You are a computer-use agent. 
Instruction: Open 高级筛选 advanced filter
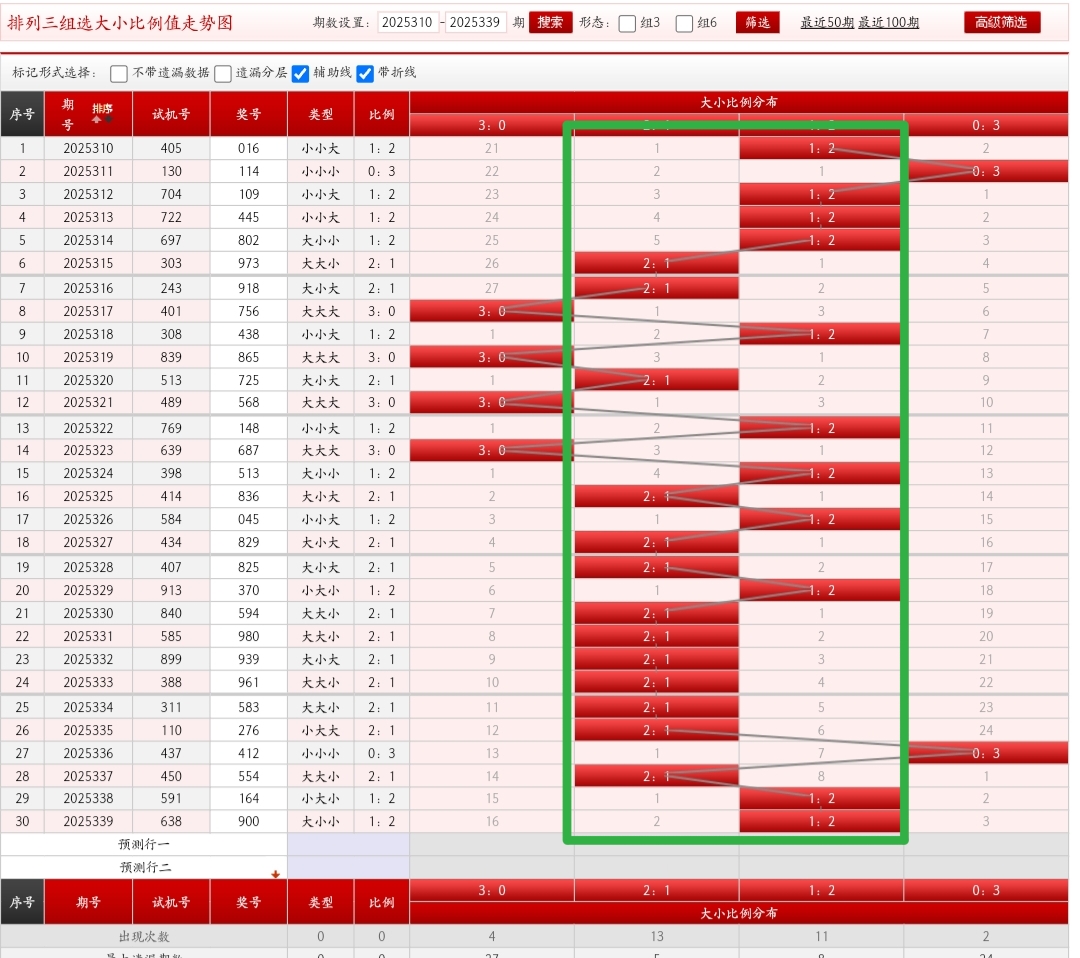[1001, 22]
